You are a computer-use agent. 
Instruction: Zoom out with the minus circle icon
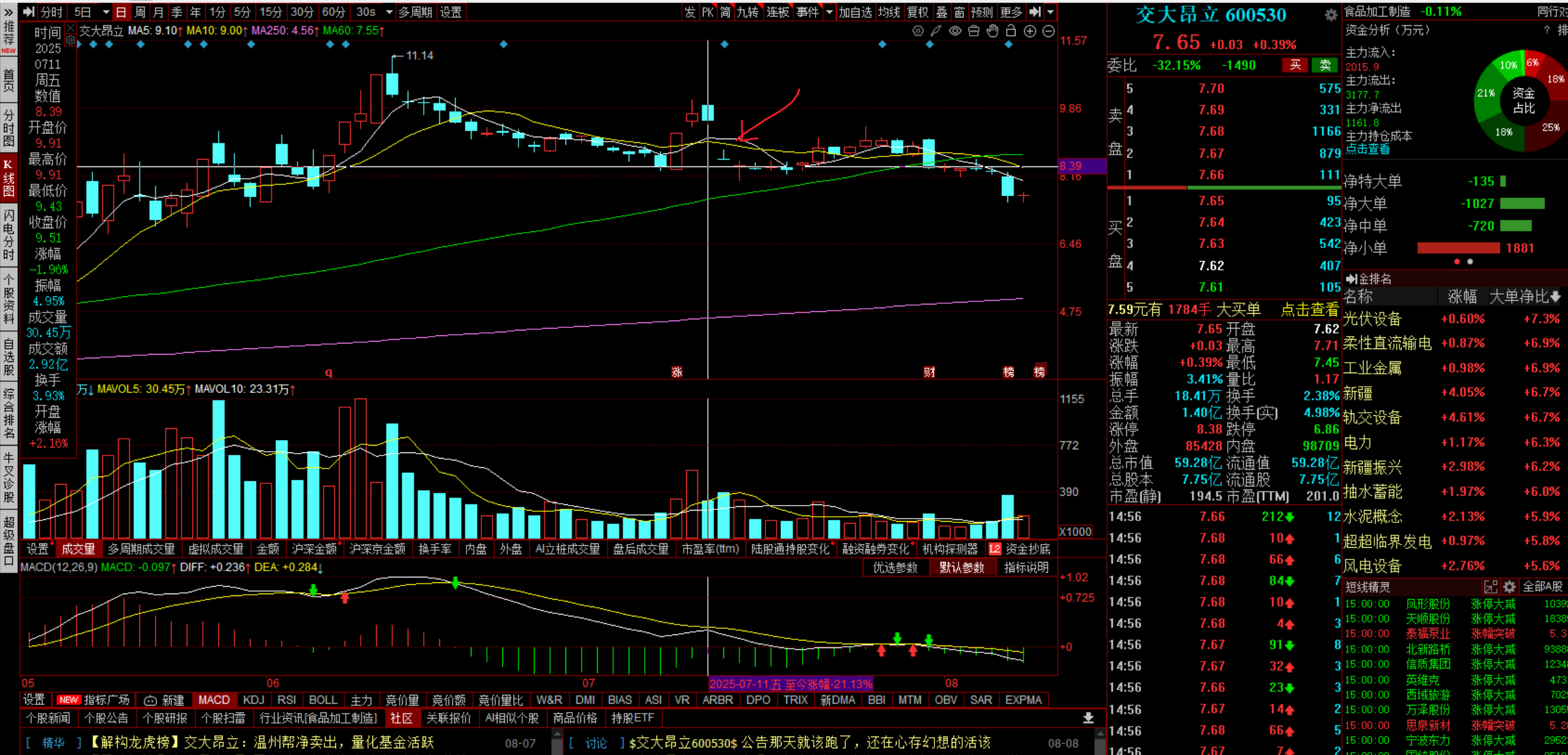coord(1048,31)
